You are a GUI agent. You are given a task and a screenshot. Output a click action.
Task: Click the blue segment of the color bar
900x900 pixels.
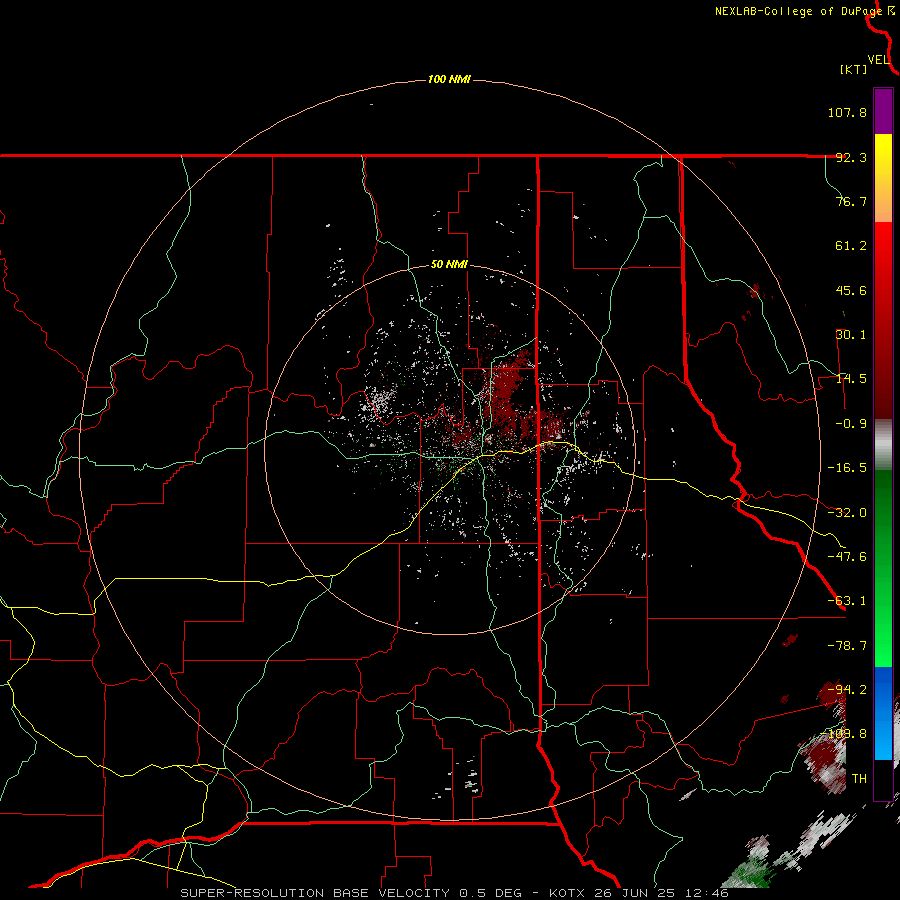883,713
